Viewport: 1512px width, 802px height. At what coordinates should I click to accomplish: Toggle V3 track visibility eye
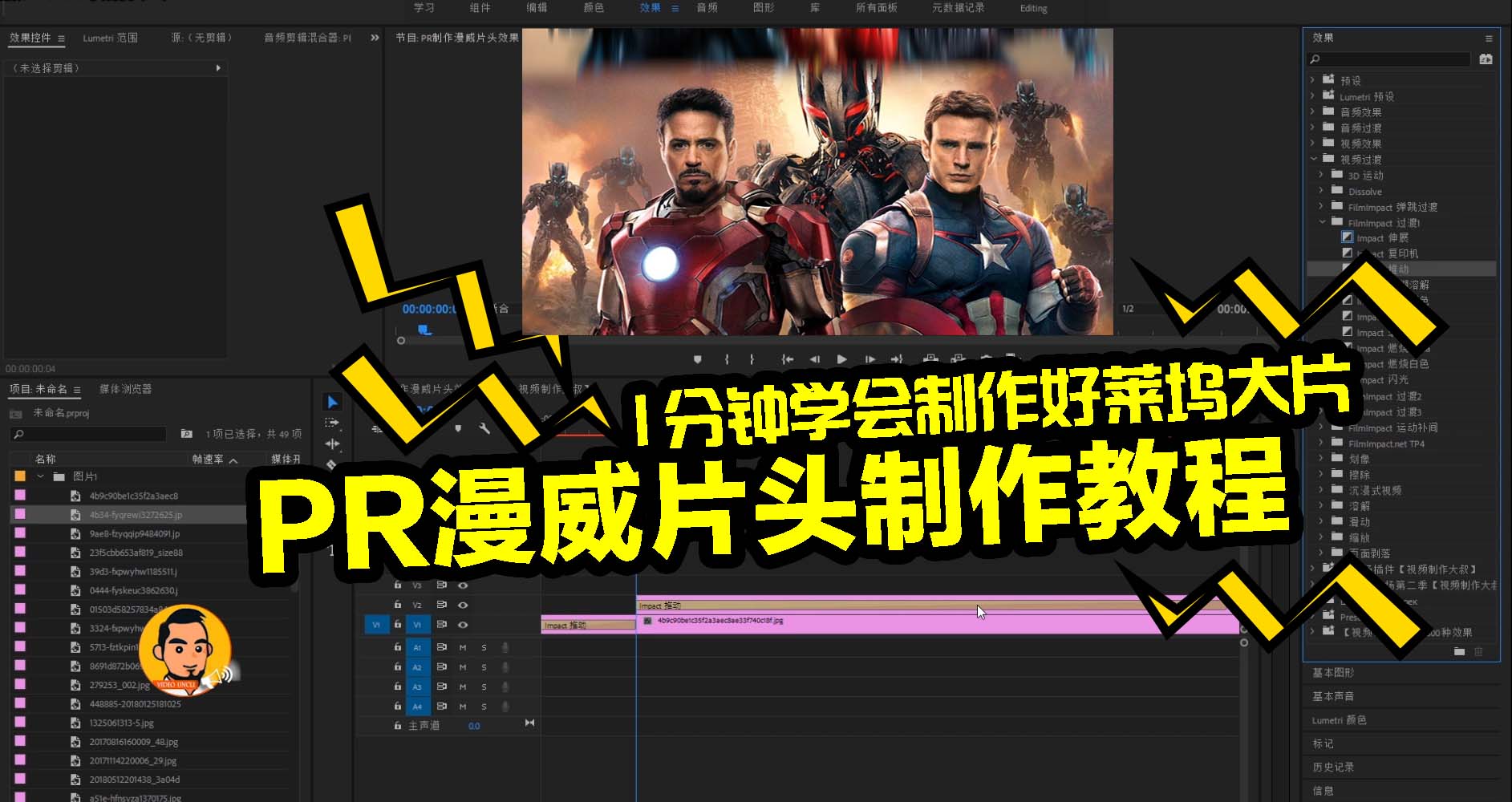463,585
